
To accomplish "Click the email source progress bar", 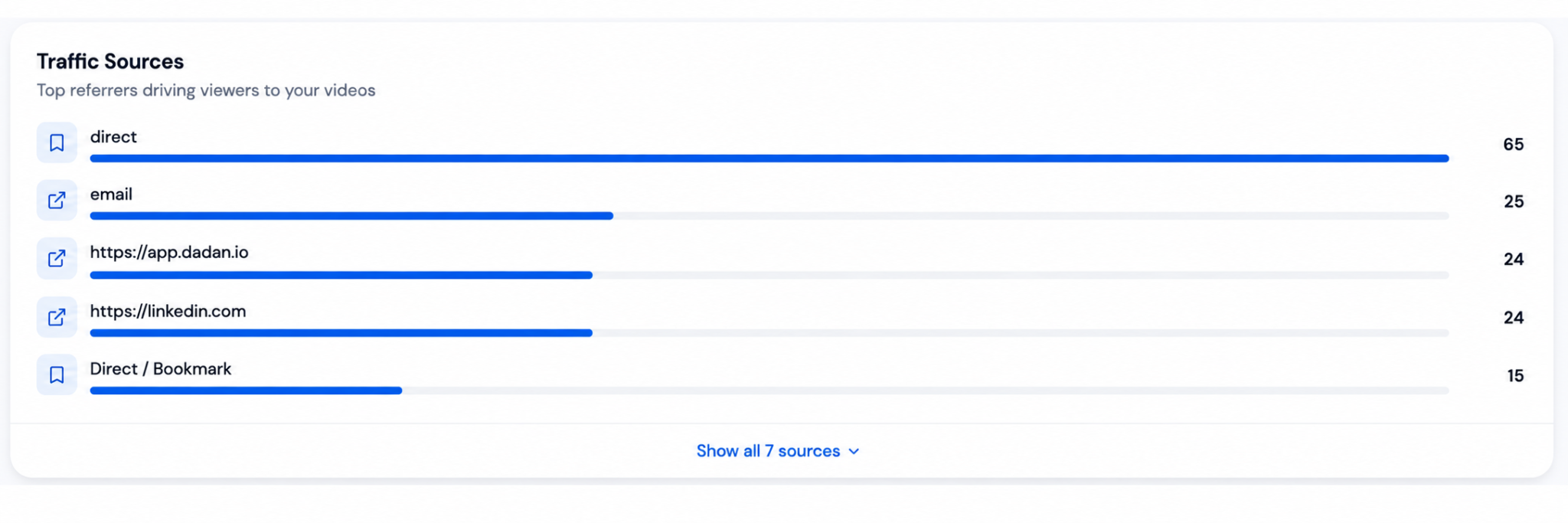I will pyautogui.click(x=769, y=216).
